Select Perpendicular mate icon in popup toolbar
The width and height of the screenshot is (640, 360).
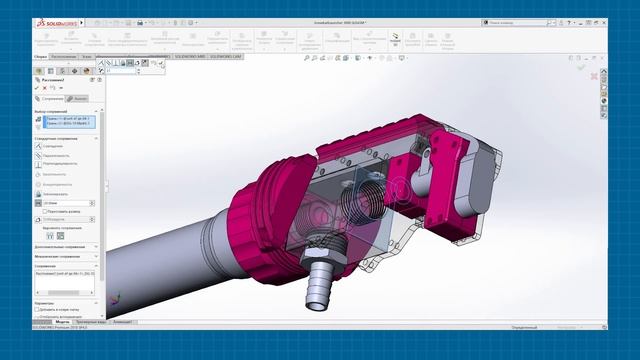[116, 63]
